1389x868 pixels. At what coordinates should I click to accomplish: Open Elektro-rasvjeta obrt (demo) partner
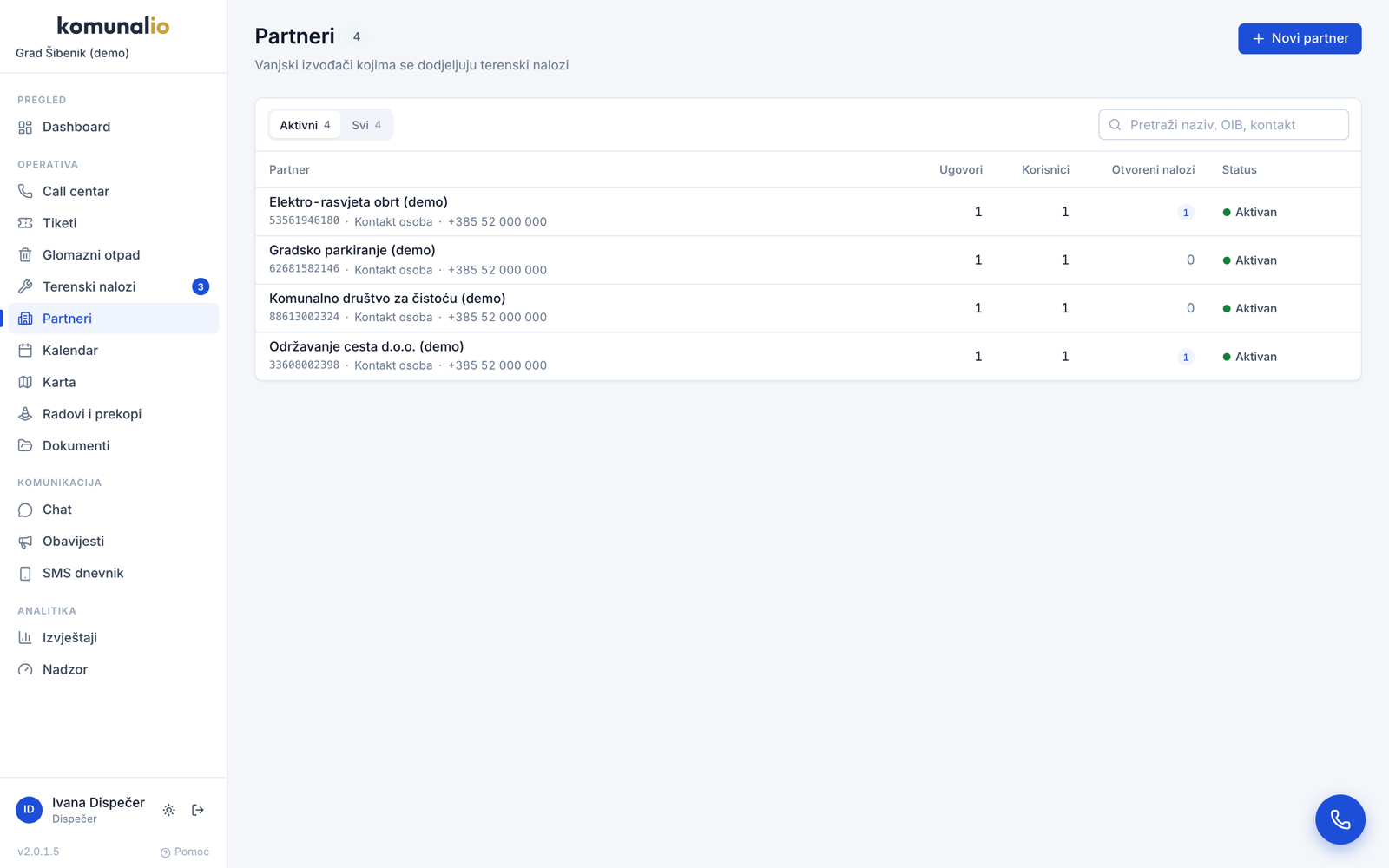click(807, 212)
